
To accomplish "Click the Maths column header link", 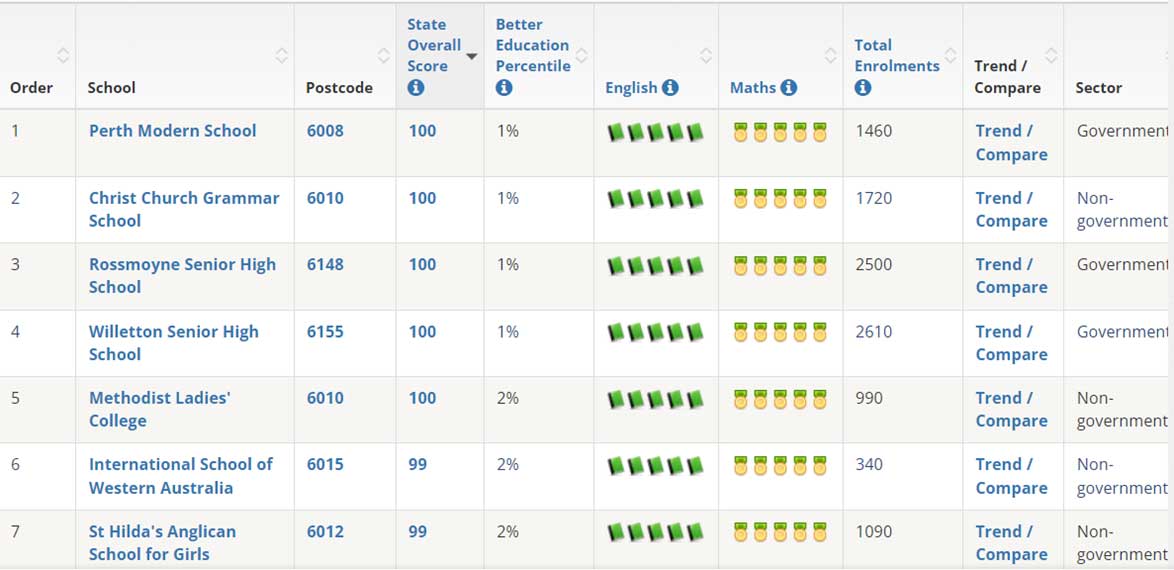I will tap(753, 88).
